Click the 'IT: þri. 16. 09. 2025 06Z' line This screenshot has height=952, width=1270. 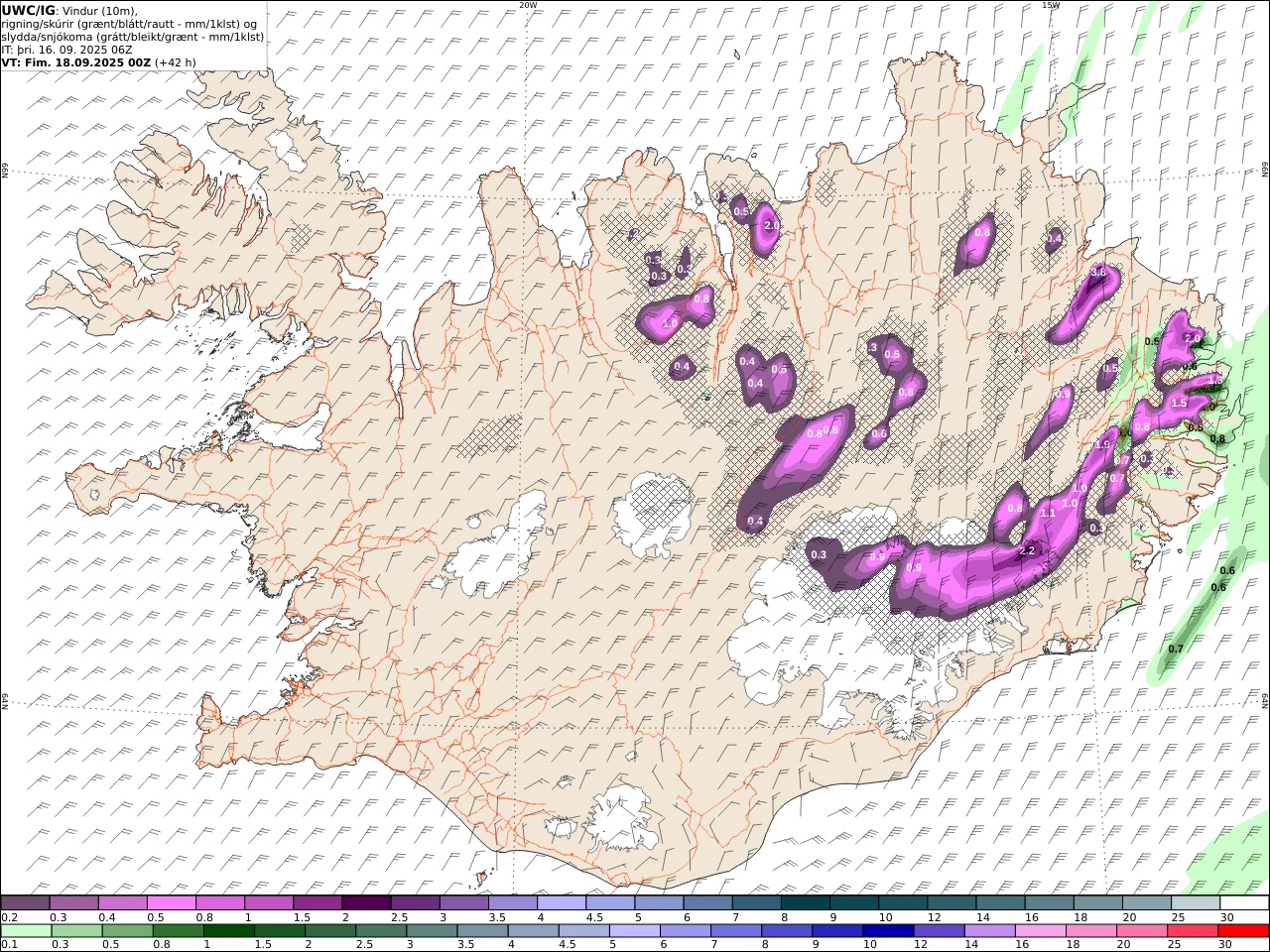point(66,49)
